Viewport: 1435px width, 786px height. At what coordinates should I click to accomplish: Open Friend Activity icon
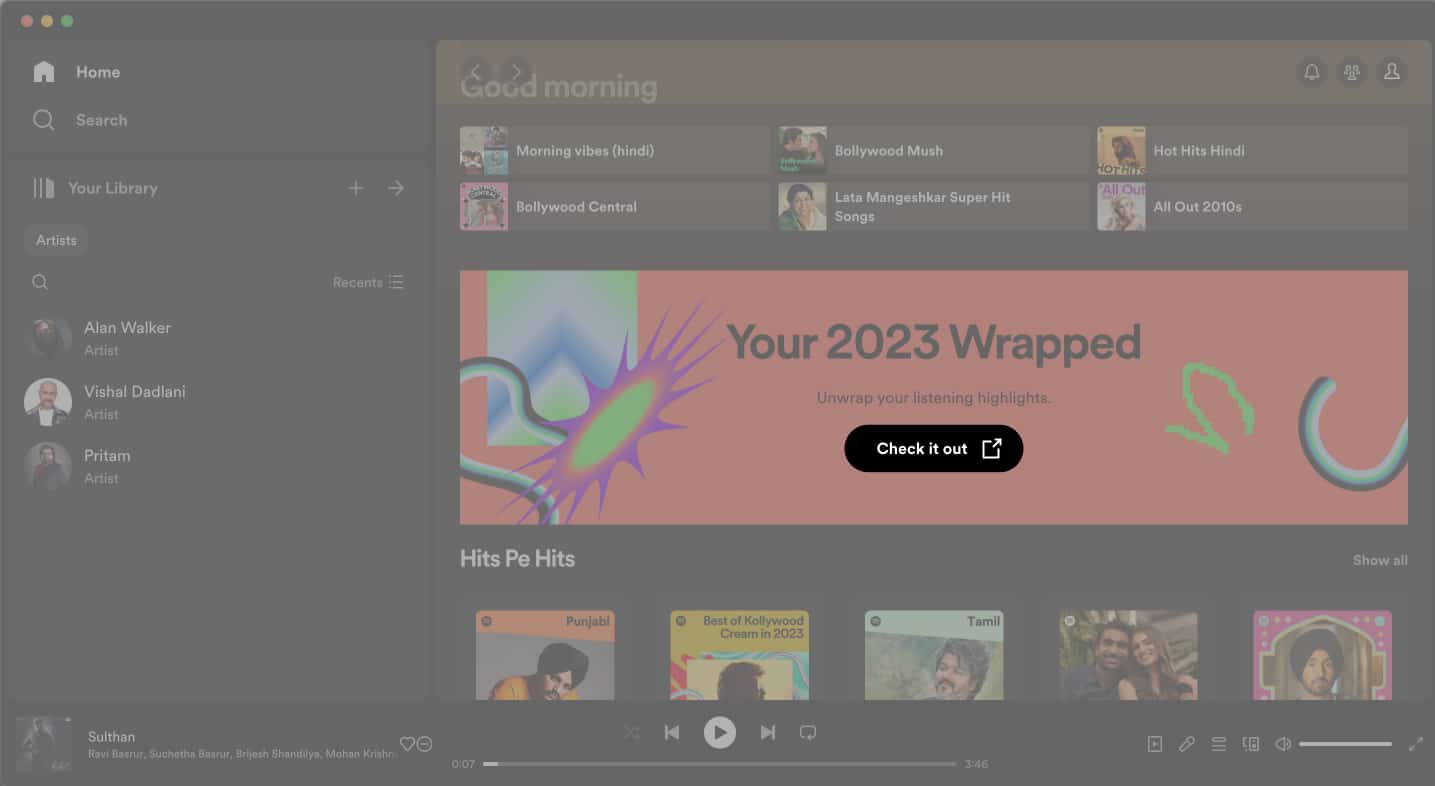(x=1351, y=72)
